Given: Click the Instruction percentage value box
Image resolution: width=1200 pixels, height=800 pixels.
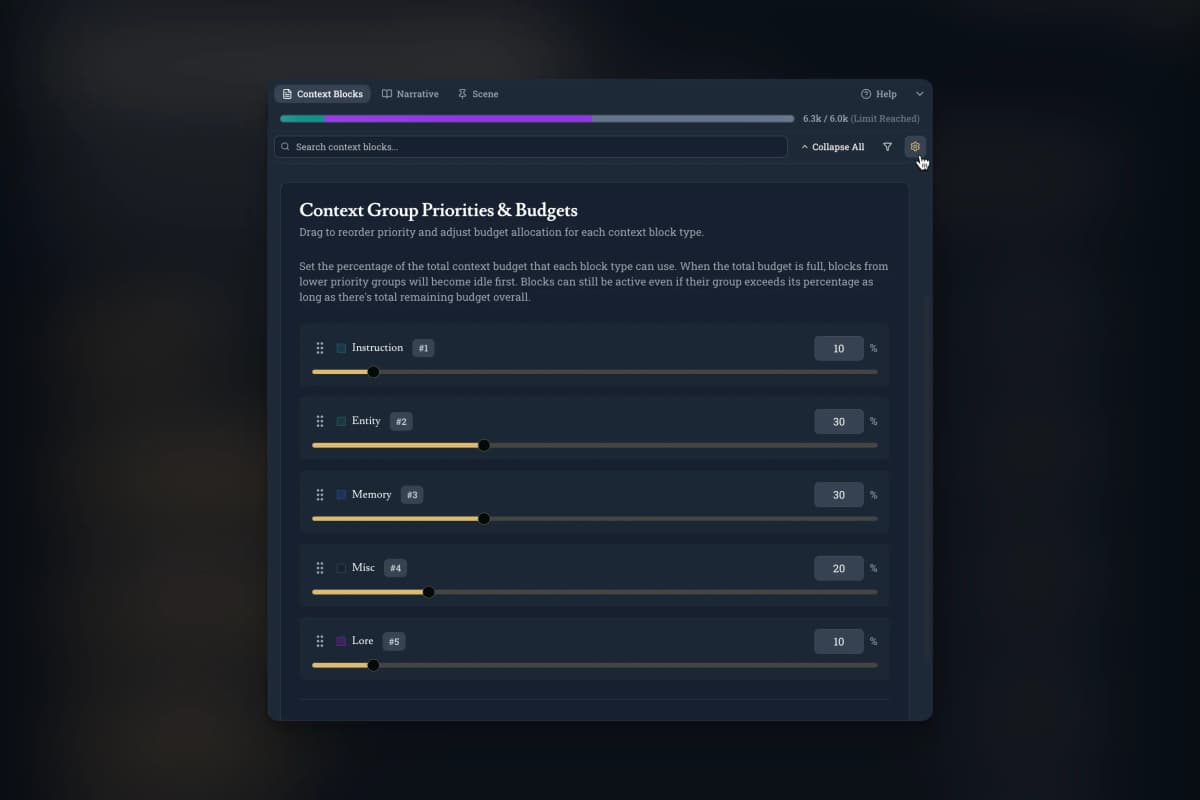Looking at the screenshot, I should pyautogui.click(x=838, y=348).
